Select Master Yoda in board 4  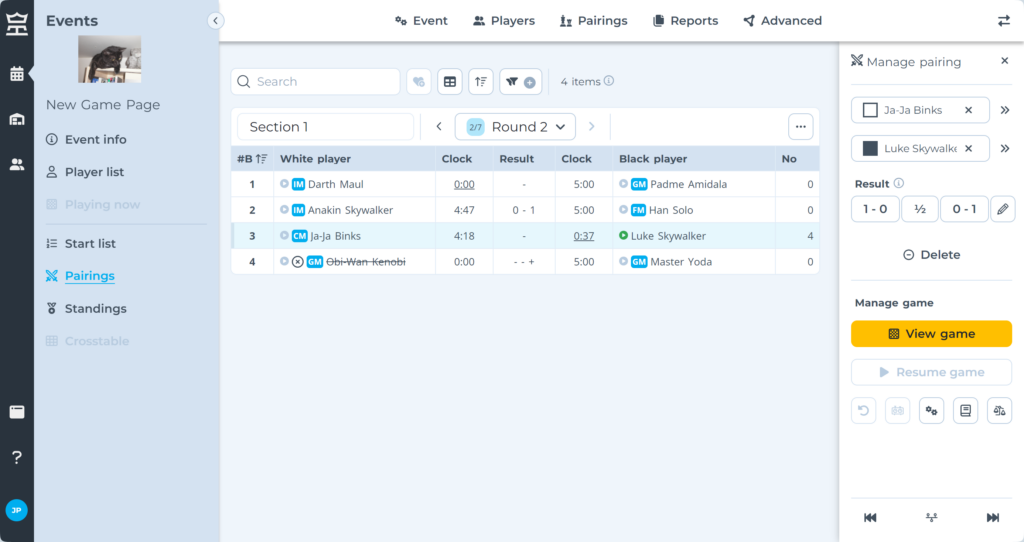click(680, 262)
